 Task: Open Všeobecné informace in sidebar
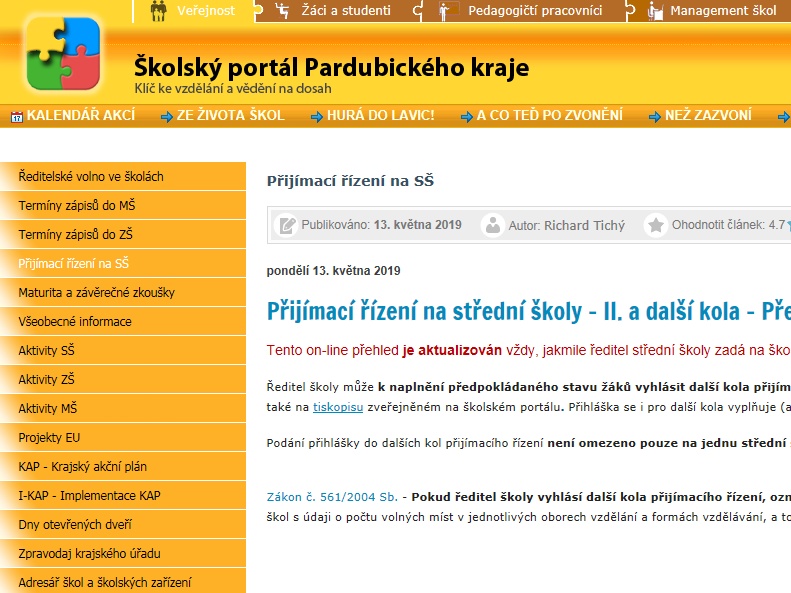[x=123, y=322]
